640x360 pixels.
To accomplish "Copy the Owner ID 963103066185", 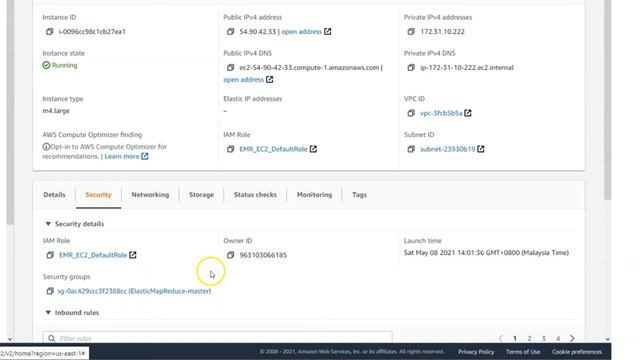I will 231,255.
